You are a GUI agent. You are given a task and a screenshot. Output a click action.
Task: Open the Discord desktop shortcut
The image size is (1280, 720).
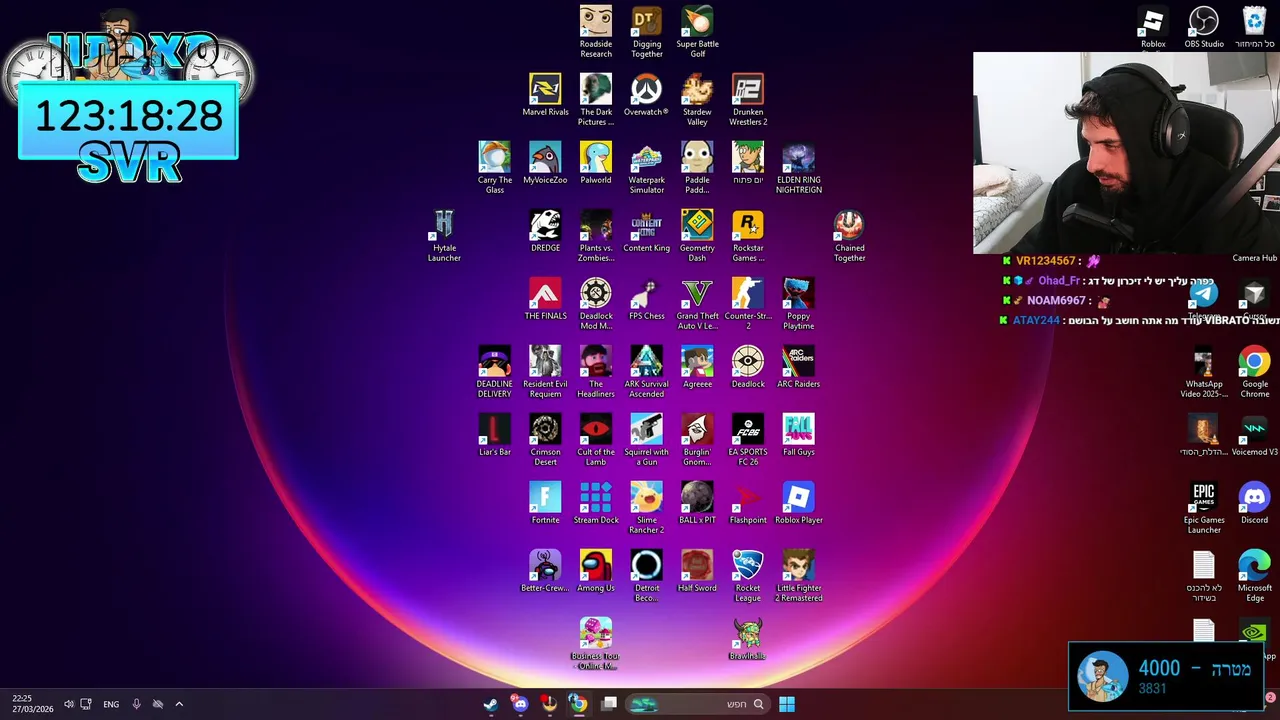[x=1254, y=503]
